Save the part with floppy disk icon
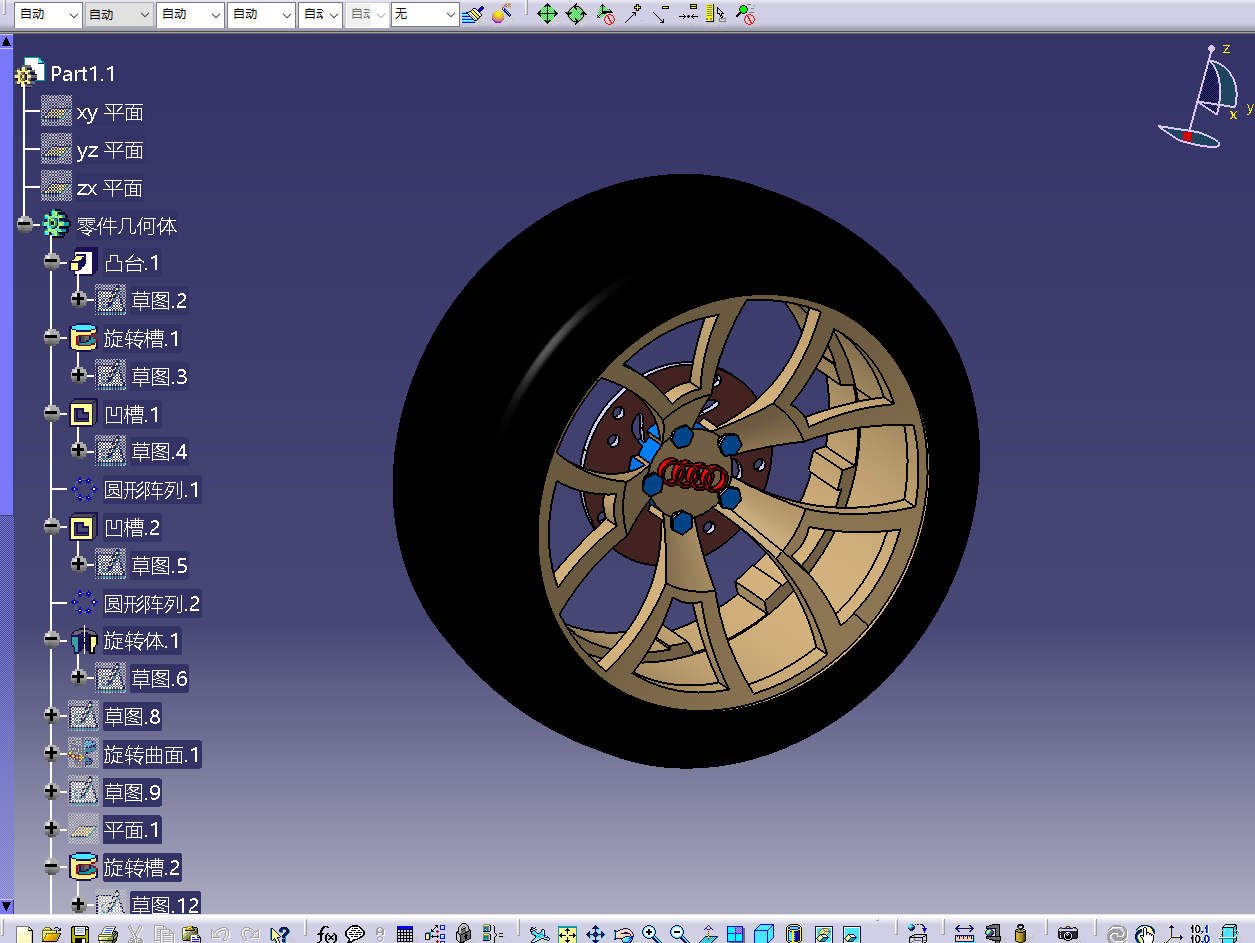Image resolution: width=1255 pixels, height=943 pixels. pos(80,934)
